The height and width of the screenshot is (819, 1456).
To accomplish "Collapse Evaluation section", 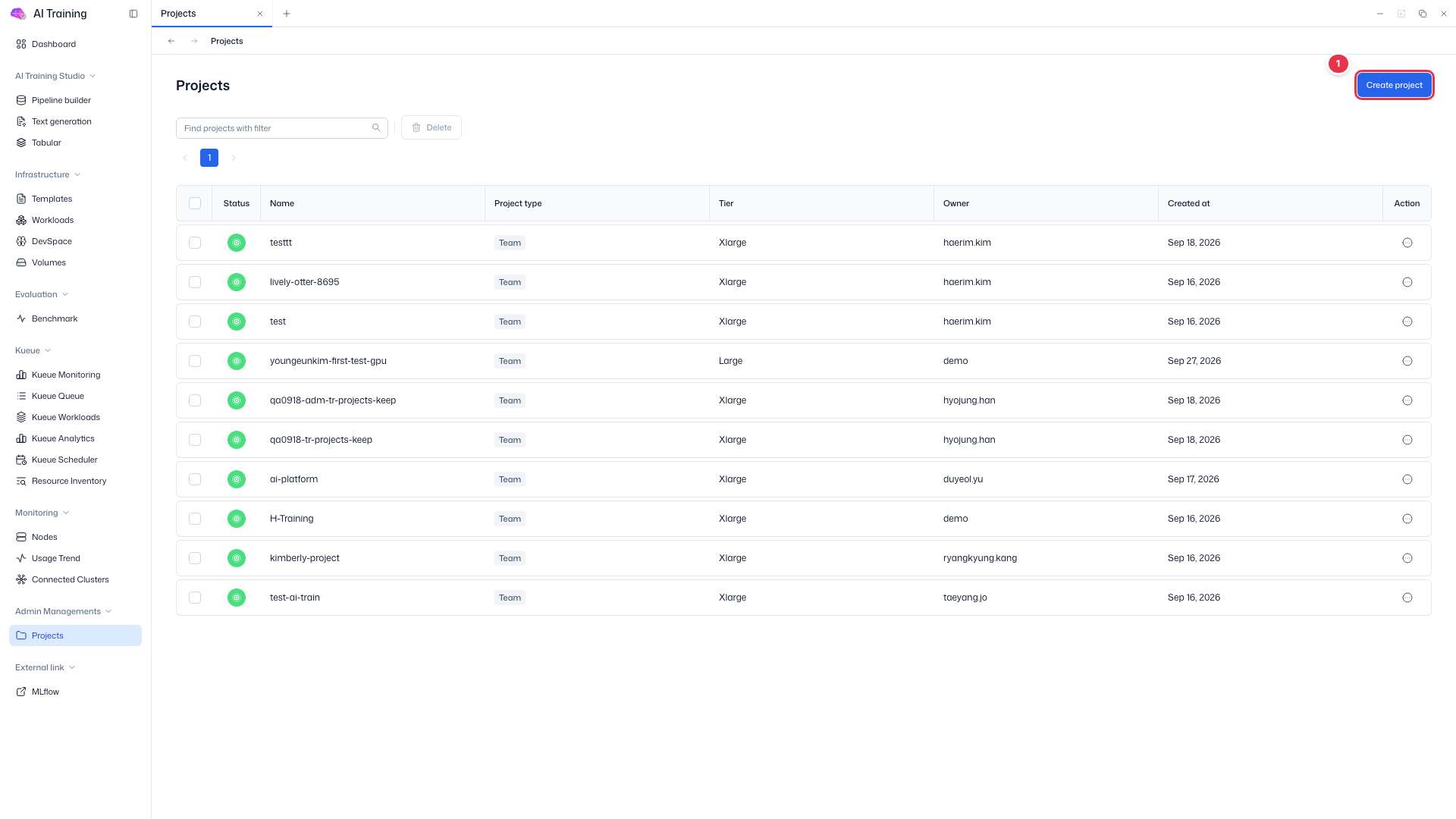I will tap(42, 294).
